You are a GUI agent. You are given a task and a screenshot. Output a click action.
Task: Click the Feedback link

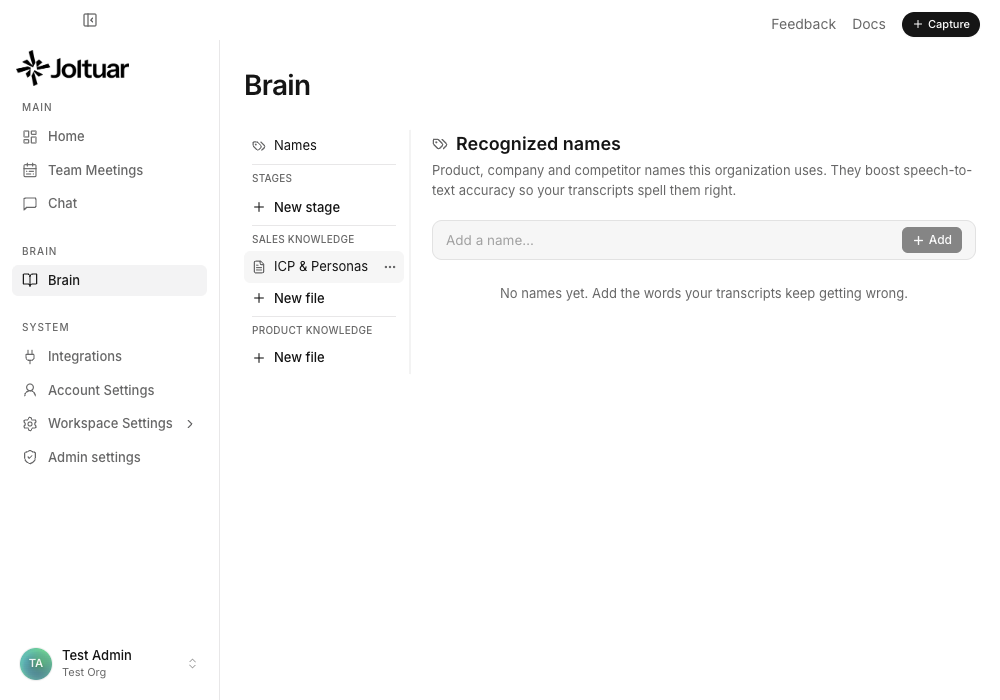(803, 24)
